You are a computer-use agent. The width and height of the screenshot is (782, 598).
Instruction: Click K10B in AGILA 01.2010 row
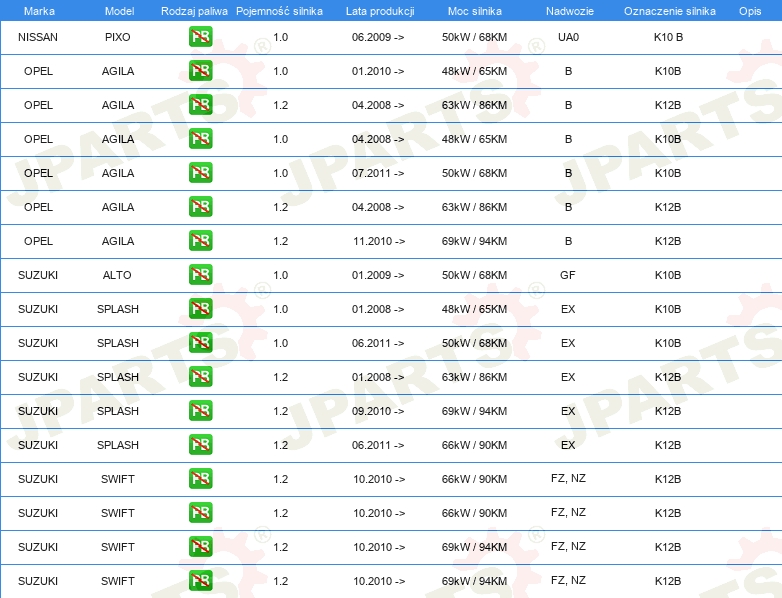[668, 71]
